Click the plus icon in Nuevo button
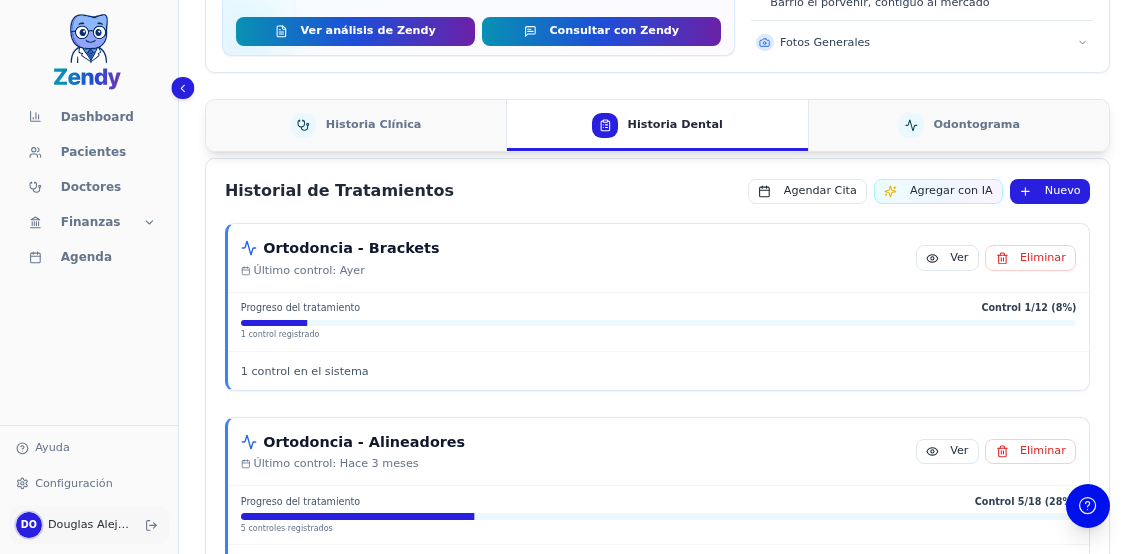This screenshot has height=554, width=1136. coord(1025,191)
